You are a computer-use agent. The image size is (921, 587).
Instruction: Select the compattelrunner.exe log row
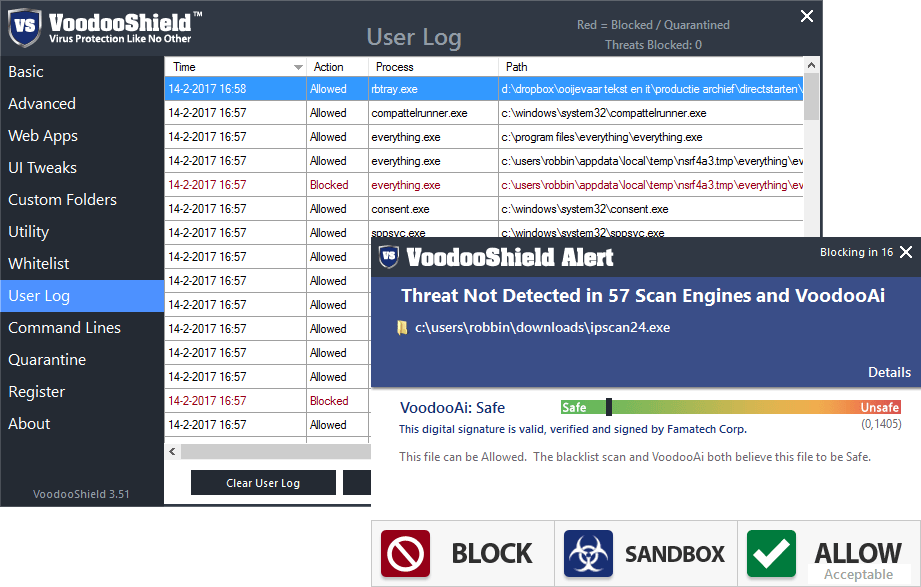[484, 113]
